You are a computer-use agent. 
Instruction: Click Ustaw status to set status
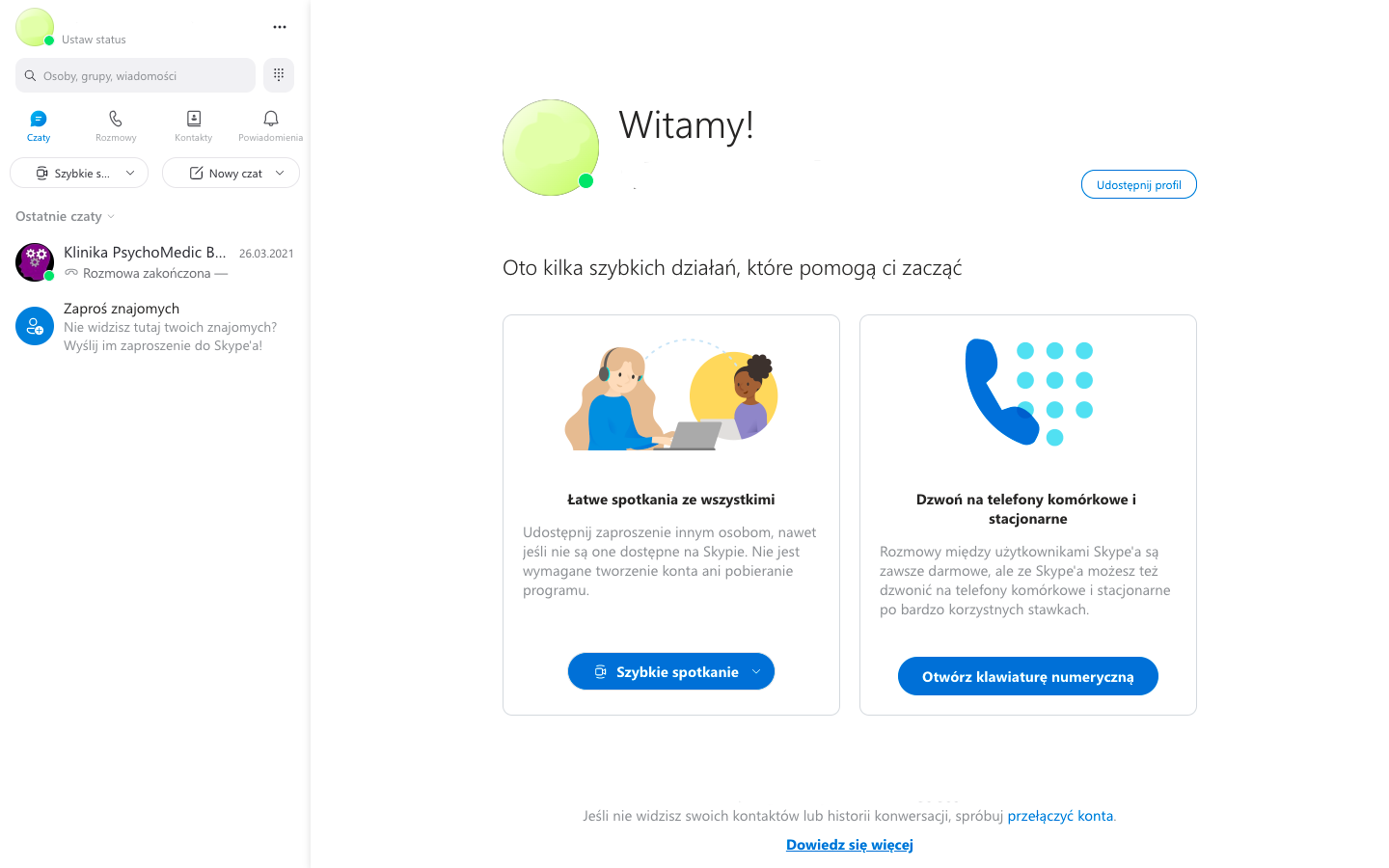tap(94, 40)
